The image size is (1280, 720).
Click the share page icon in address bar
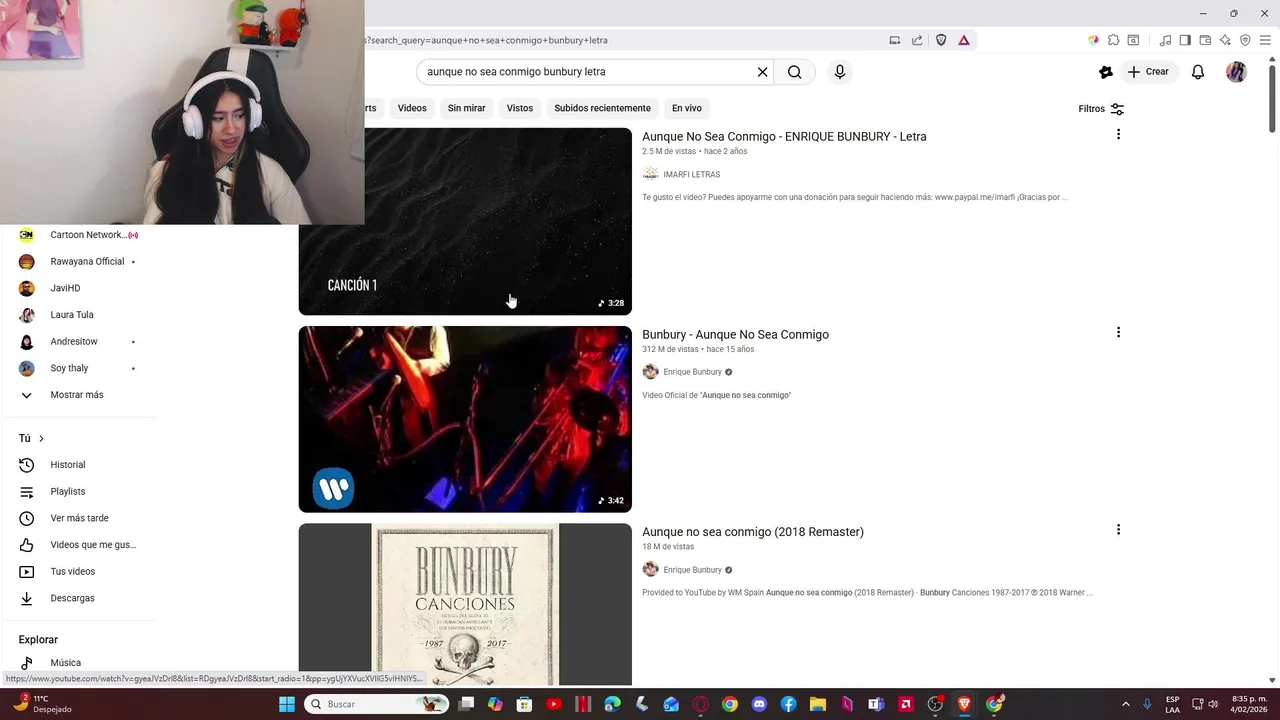click(x=917, y=40)
